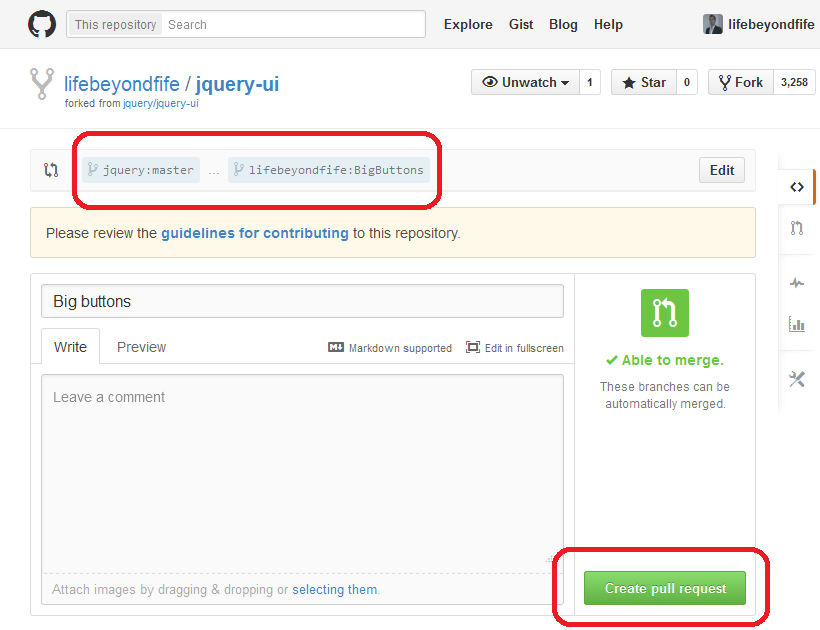Open the Graphs bar chart icon
The image size is (820, 630).
797,324
